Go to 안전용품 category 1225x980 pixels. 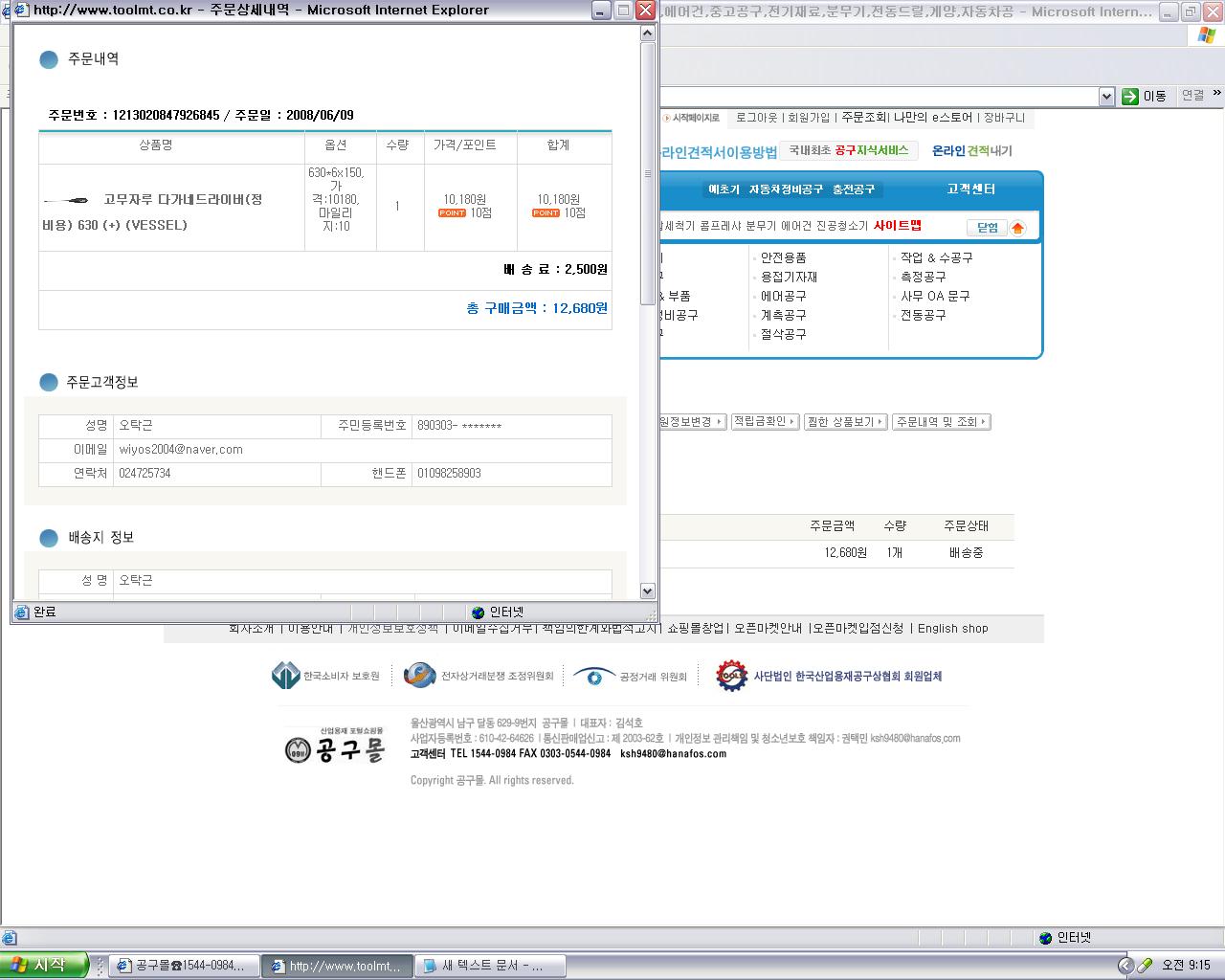point(783,258)
